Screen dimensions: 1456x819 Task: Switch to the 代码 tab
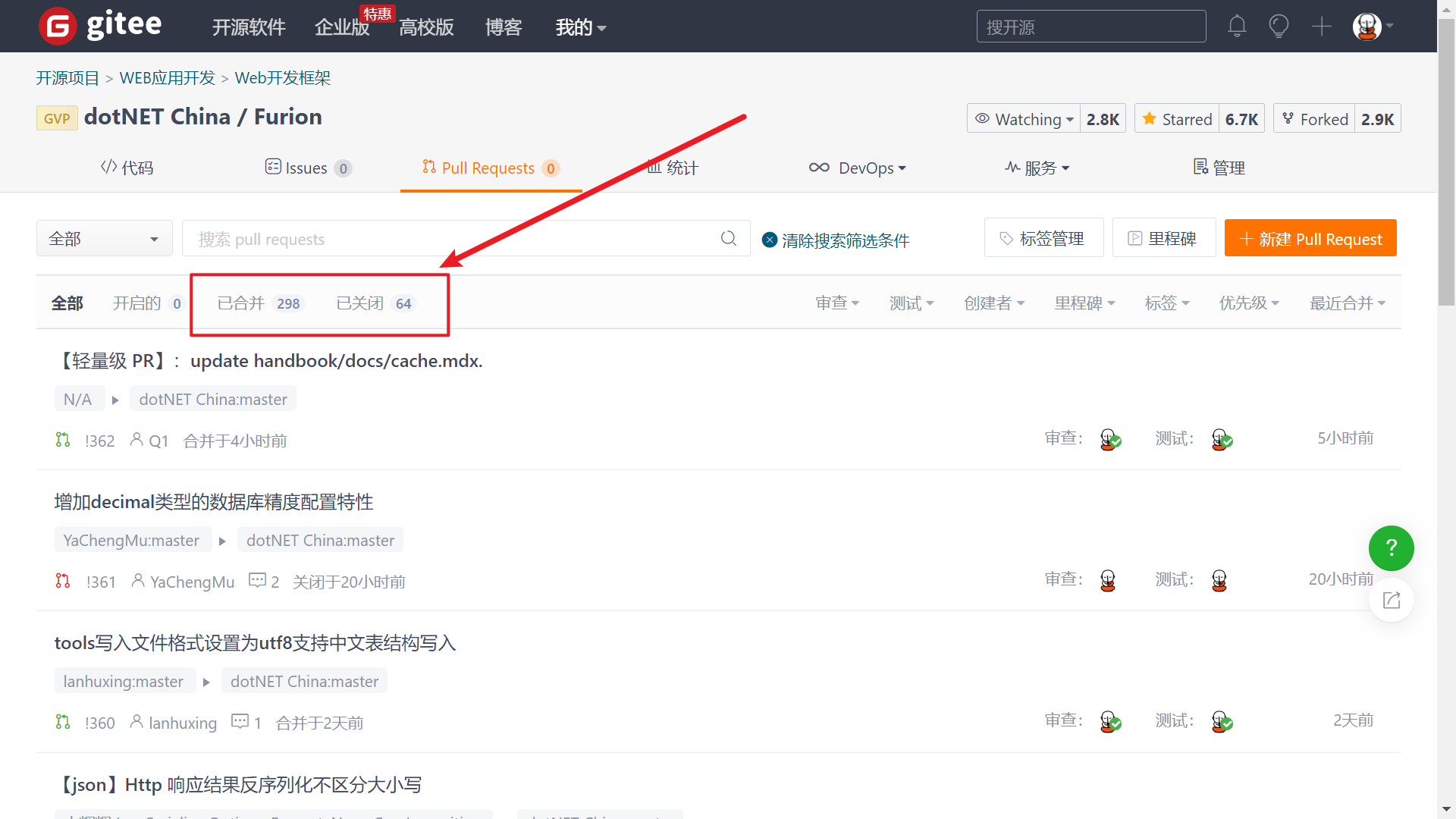(127, 168)
